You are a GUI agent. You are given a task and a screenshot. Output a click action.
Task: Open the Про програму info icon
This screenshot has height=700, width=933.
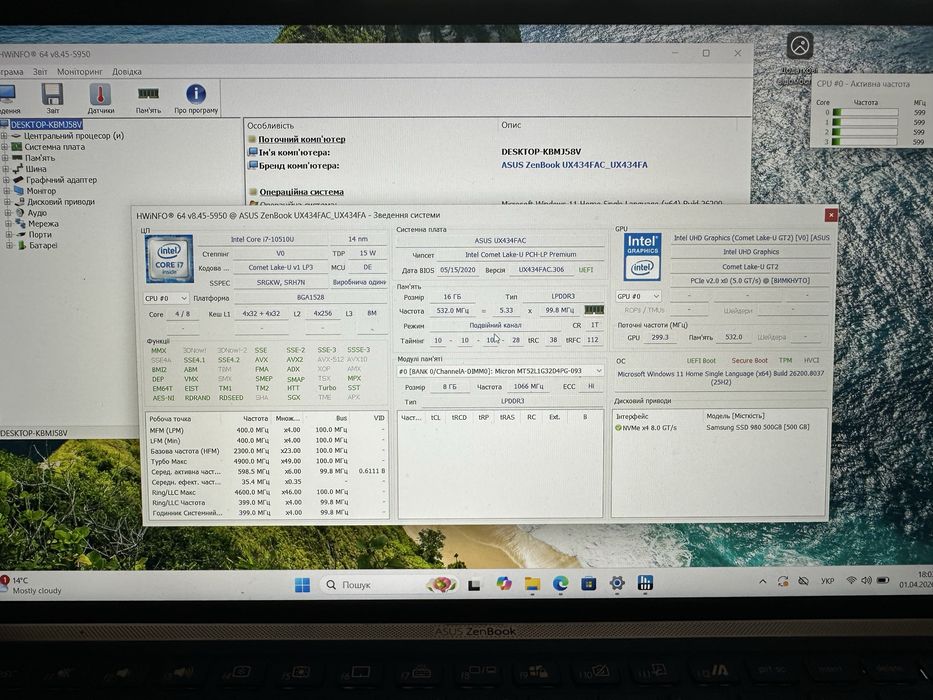tap(196, 98)
